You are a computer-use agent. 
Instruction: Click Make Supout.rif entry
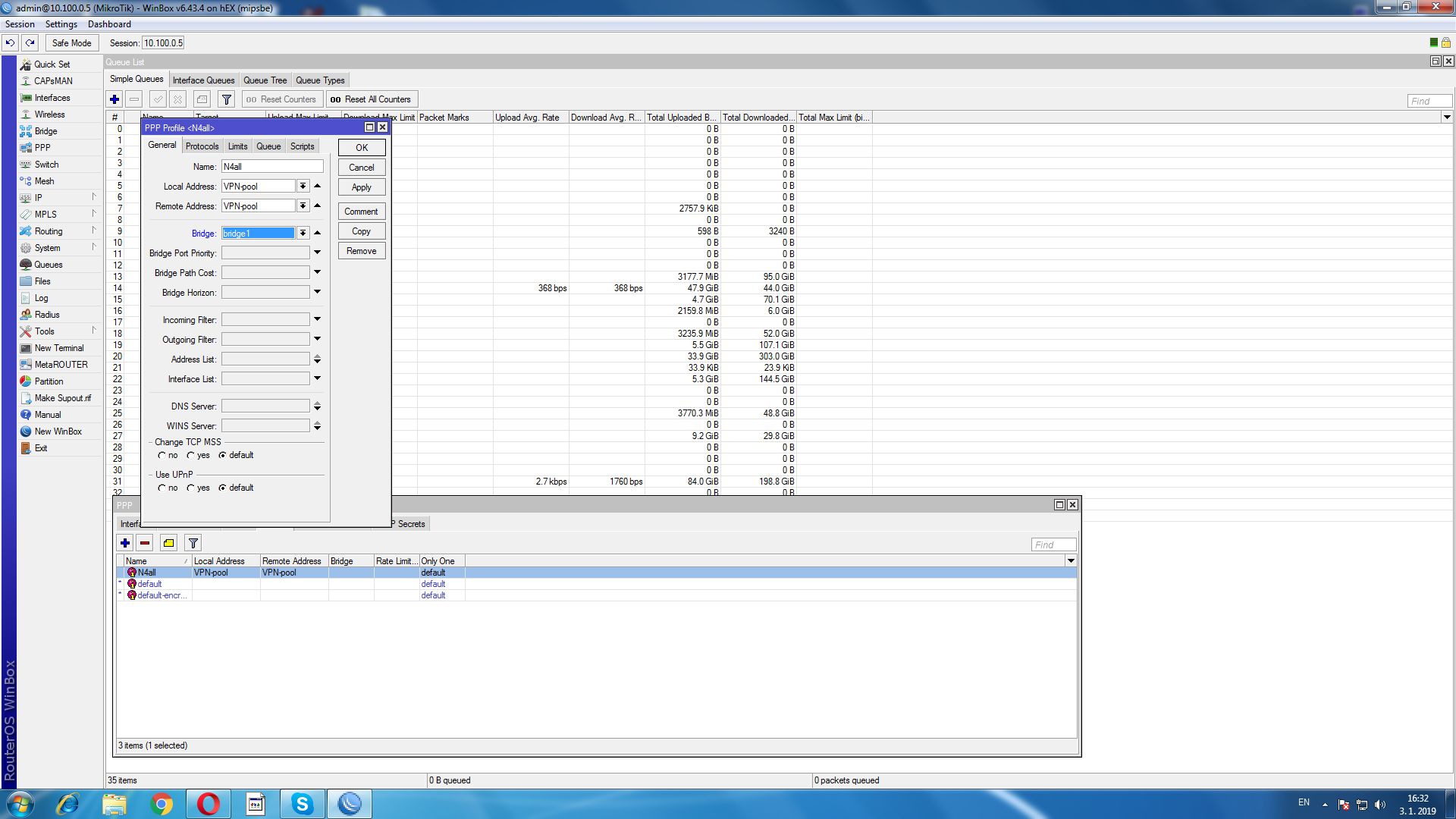pyautogui.click(x=62, y=398)
